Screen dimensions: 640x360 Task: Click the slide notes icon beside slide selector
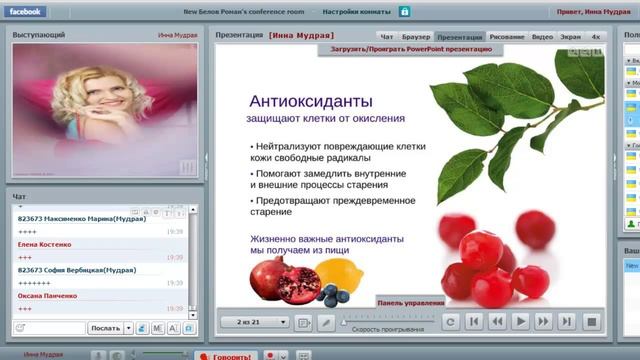[x=303, y=323]
